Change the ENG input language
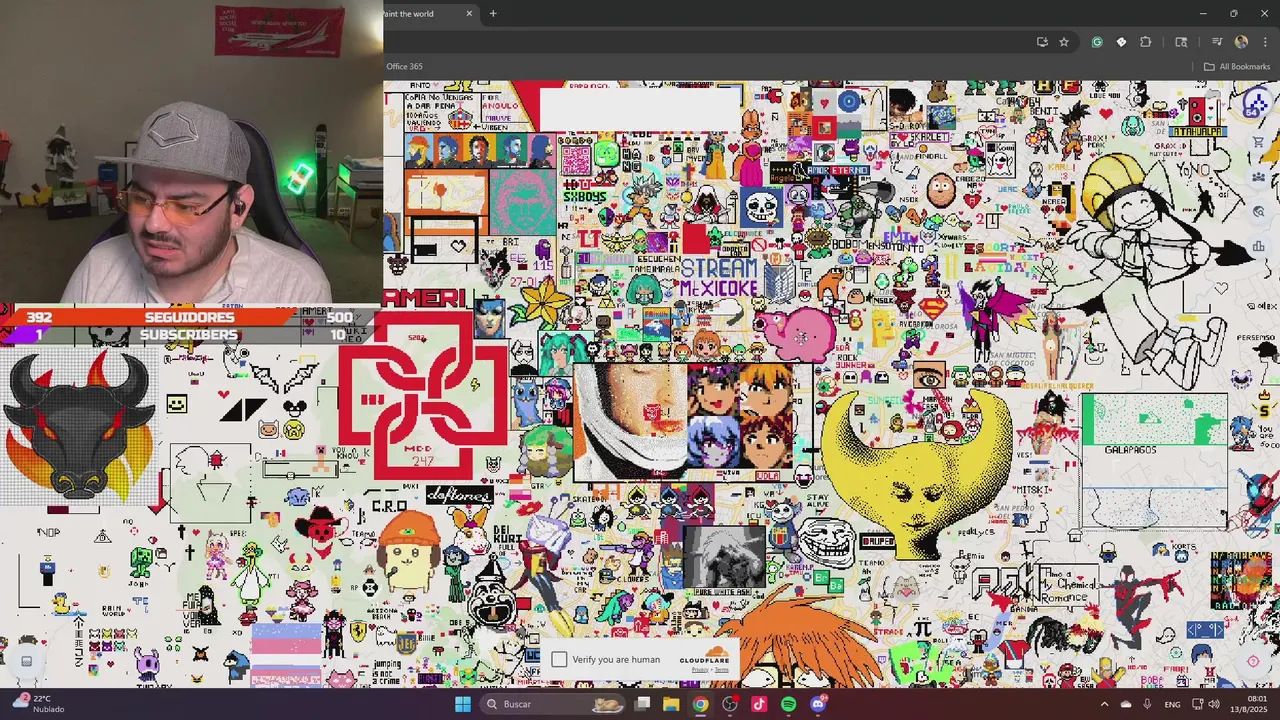The width and height of the screenshot is (1280, 720). pos(1172,704)
